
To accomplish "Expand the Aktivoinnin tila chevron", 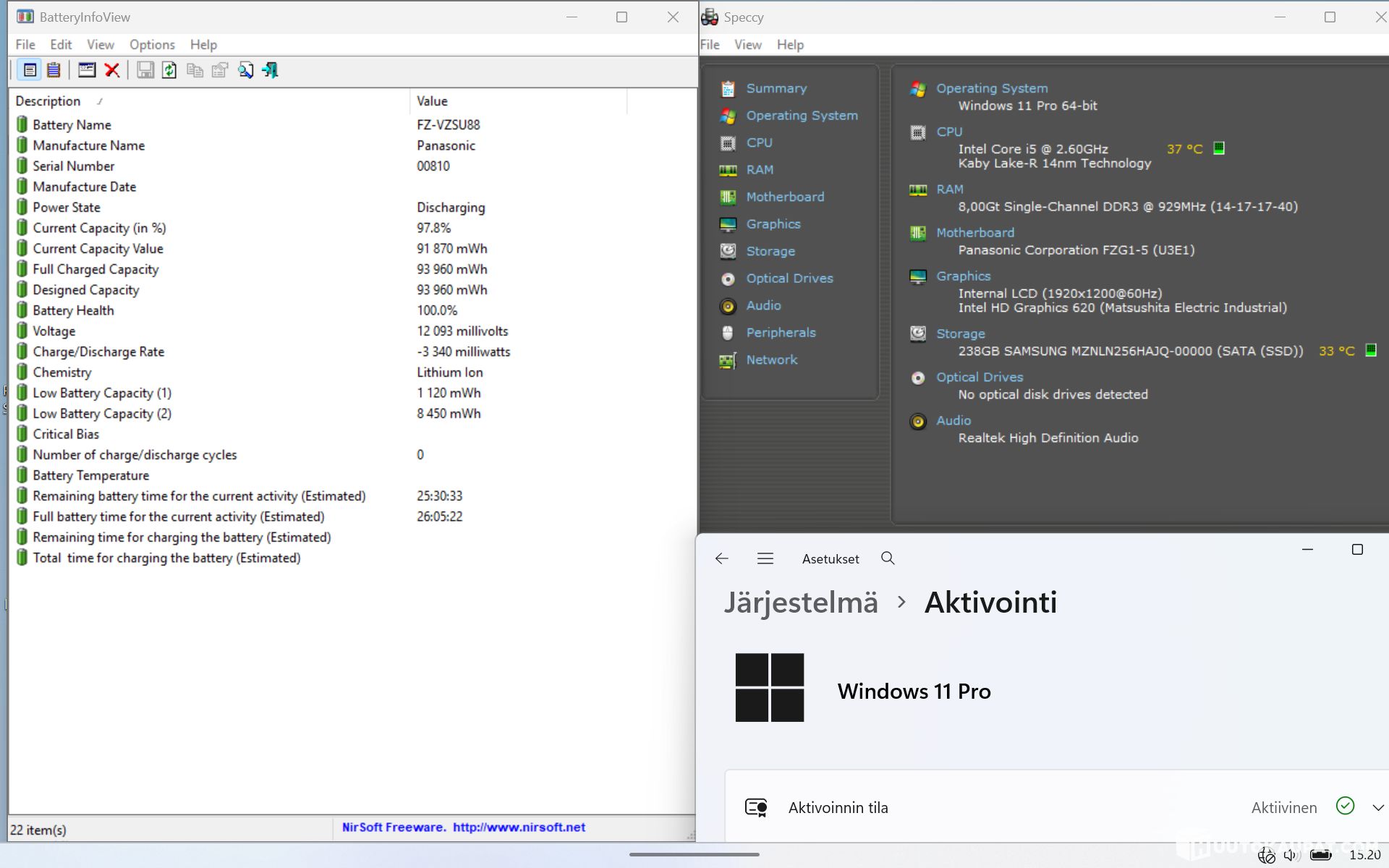I will click(x=1377, y=807).
